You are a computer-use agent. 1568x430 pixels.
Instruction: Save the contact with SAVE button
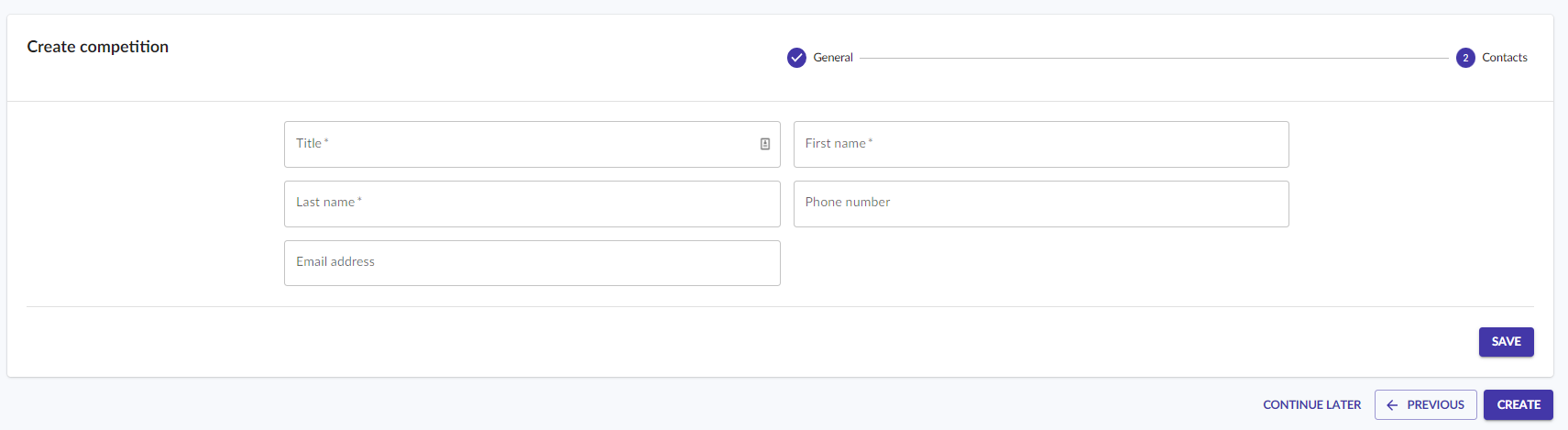pyautogui.click(x=1506, y=342)
